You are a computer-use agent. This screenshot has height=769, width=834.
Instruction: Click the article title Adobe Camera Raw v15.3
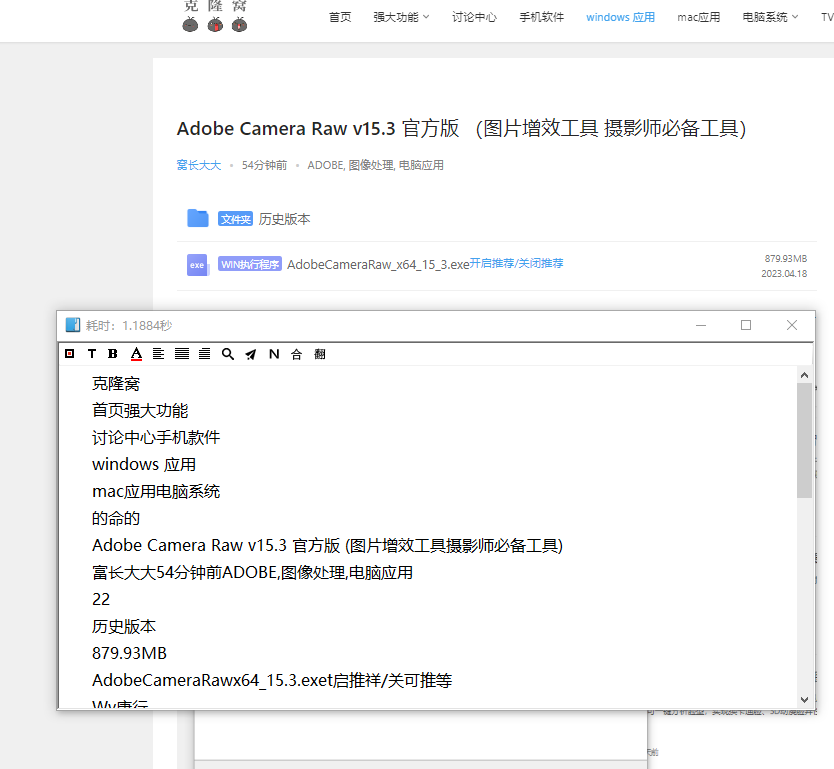point(461,129)
